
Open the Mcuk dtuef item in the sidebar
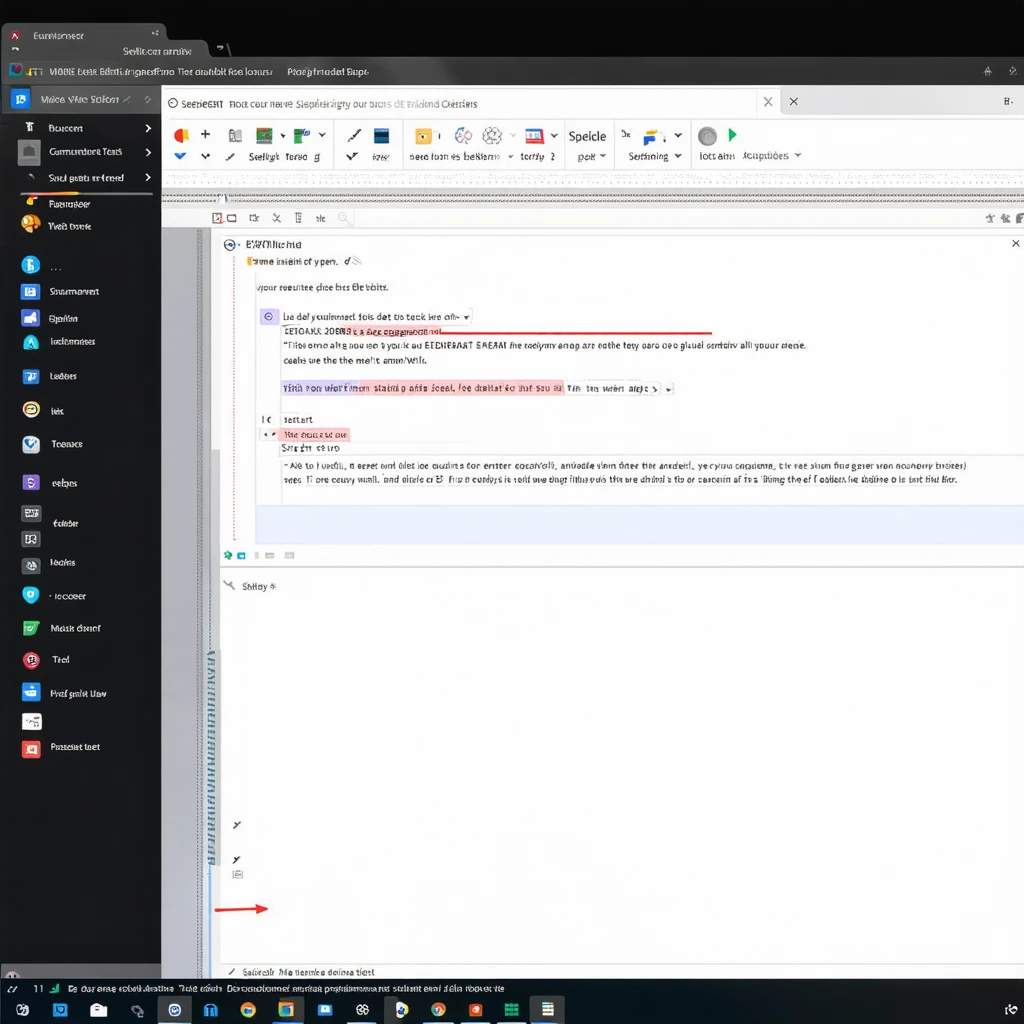point(61,628)
